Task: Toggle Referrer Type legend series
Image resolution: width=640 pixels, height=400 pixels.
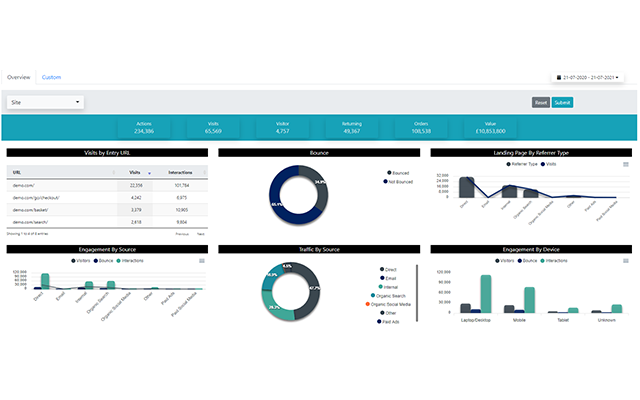Action: click(x=522, y=164)
